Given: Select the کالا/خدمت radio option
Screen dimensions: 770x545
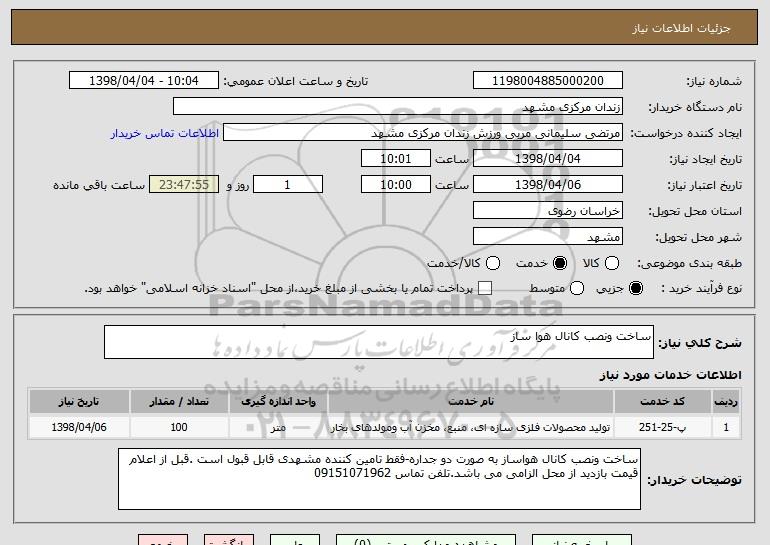Looking at the screenshot, I should 493,263.
